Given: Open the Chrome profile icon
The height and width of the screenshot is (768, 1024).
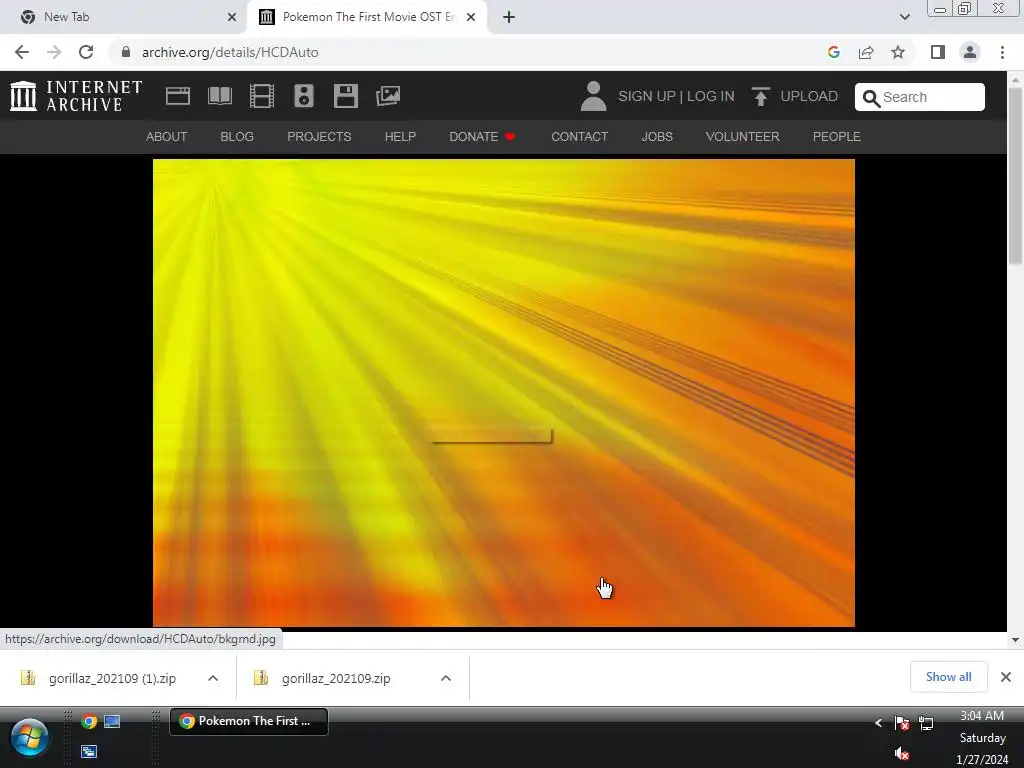Looking at the screenshot, I should tap(970, 52).
